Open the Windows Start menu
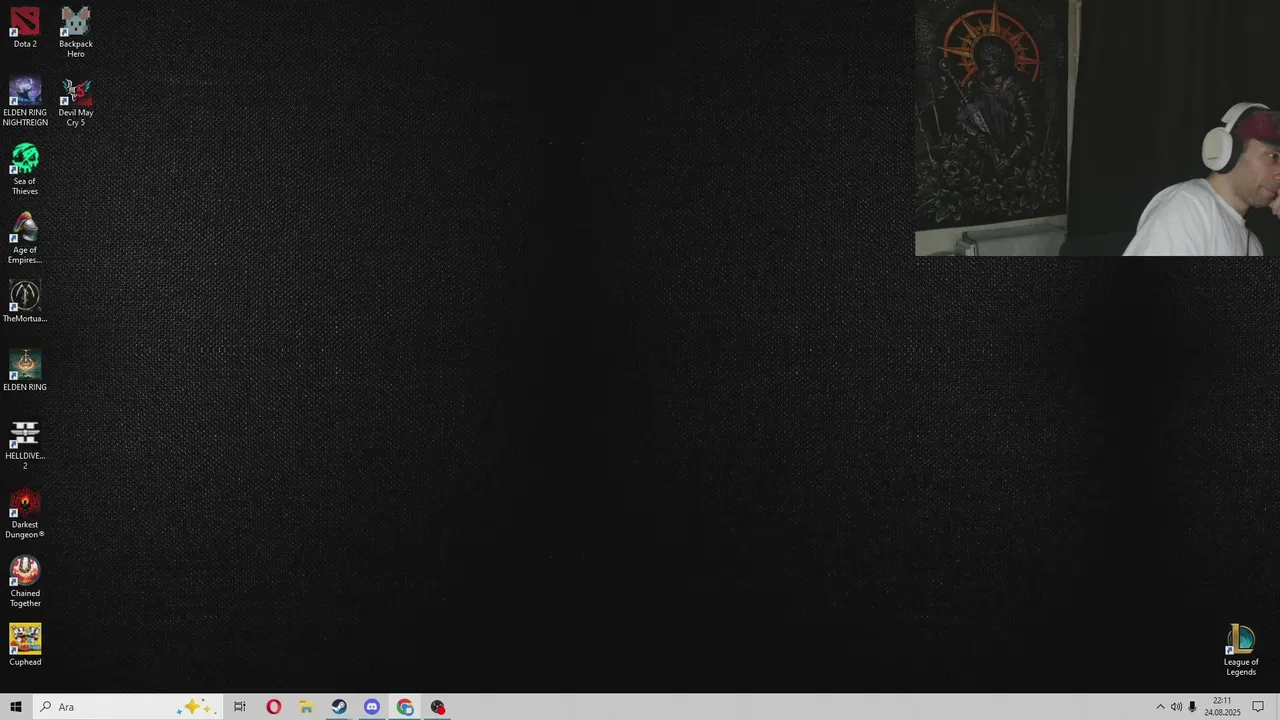The width and height of the screenshot is (1280, 720). tap(16, 707)
